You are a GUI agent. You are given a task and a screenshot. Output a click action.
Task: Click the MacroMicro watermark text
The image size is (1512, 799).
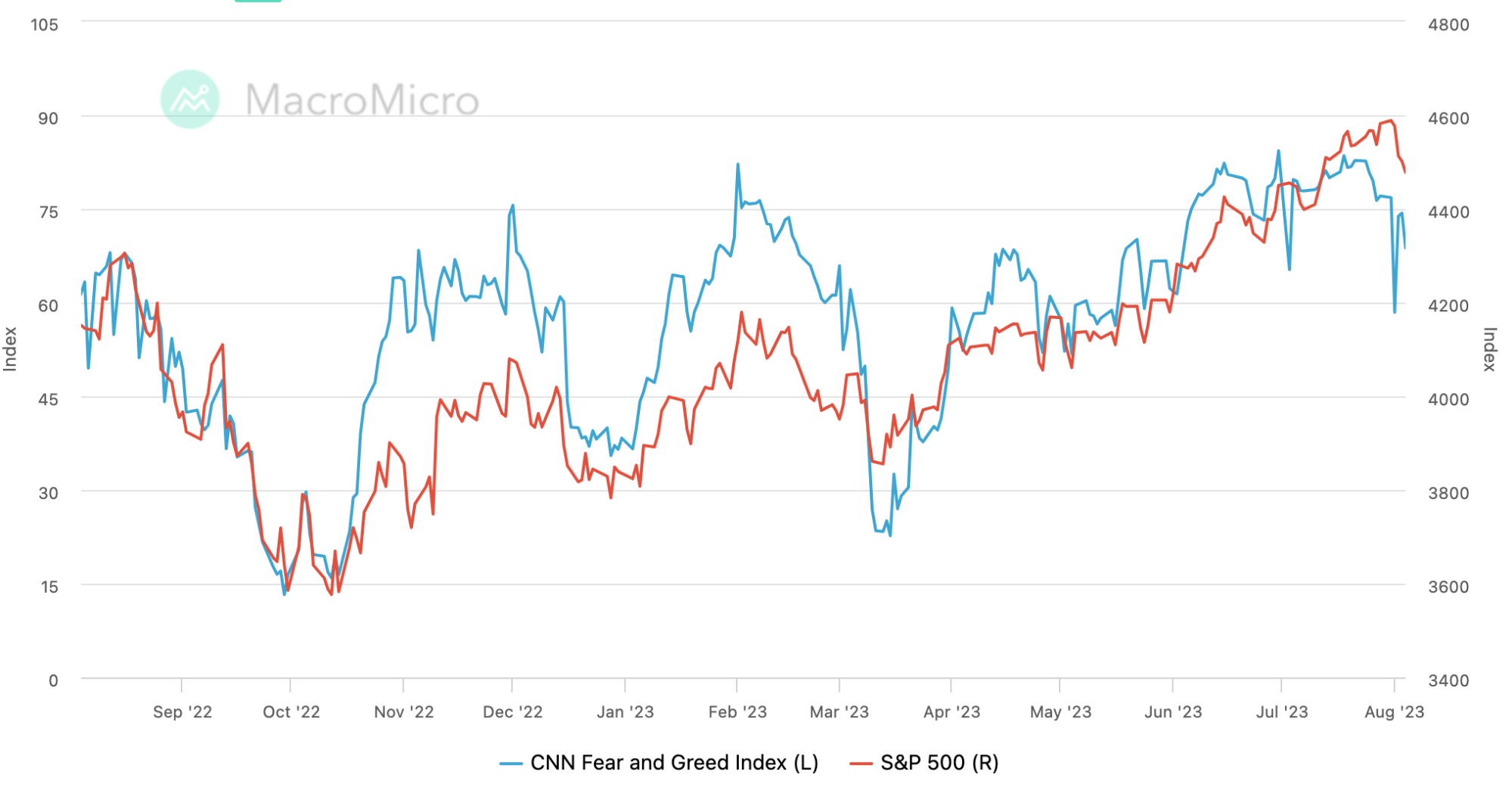(362, 100)
